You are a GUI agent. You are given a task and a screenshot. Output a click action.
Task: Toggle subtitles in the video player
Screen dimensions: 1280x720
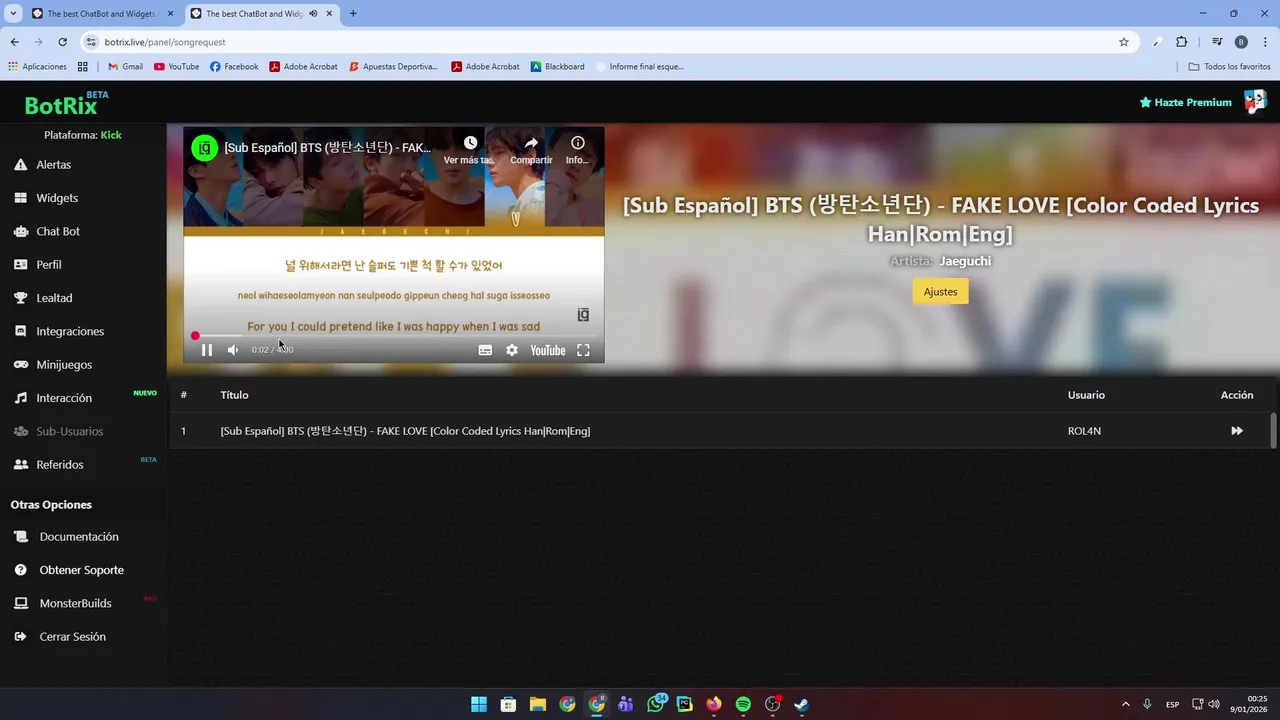(x=485, y=350)
